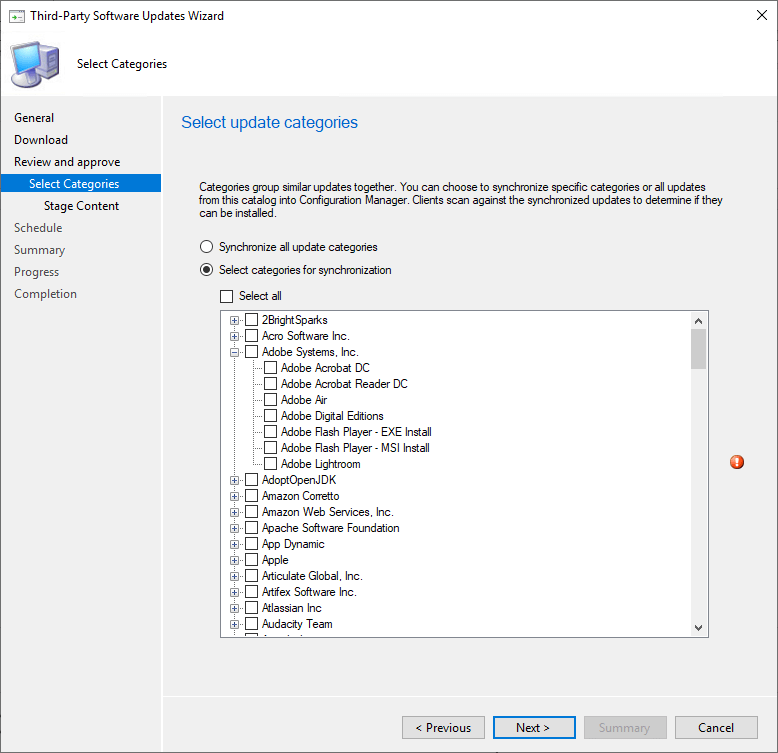The width and height of the screenshot is (778, 753).
Task: Check the Audacity Team checkbox
Action: pyautogui.click(x=252, y=624)
